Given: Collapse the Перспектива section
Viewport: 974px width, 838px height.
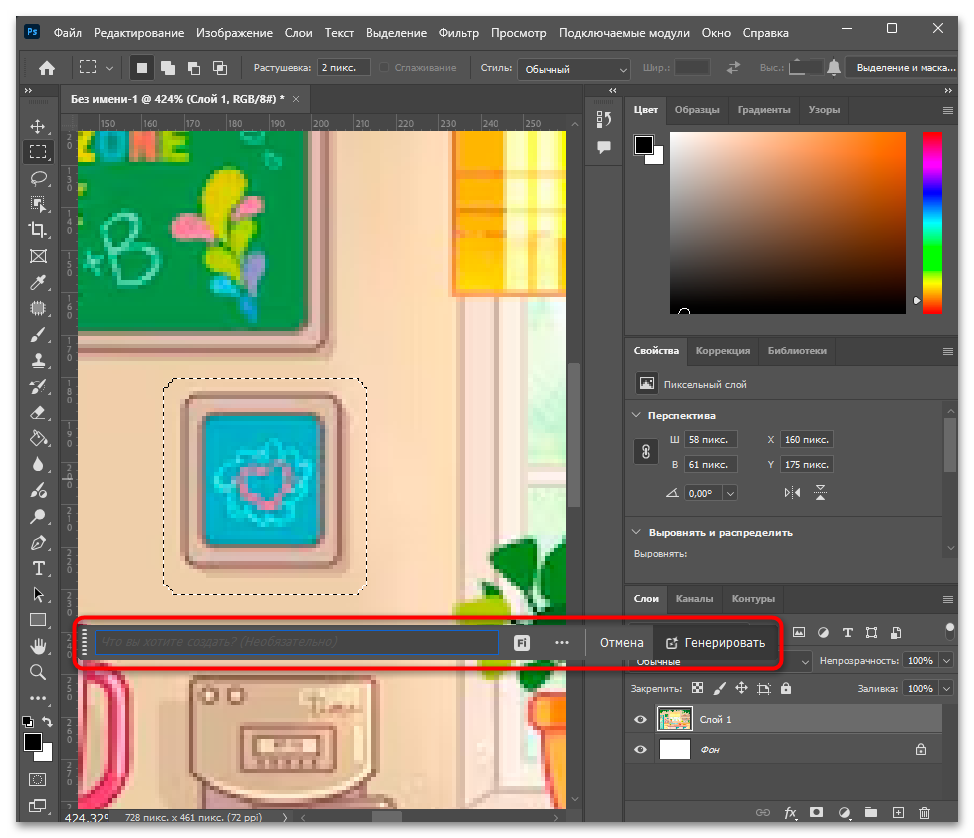Looking at the screenshot, I should [x=636, y=415].
